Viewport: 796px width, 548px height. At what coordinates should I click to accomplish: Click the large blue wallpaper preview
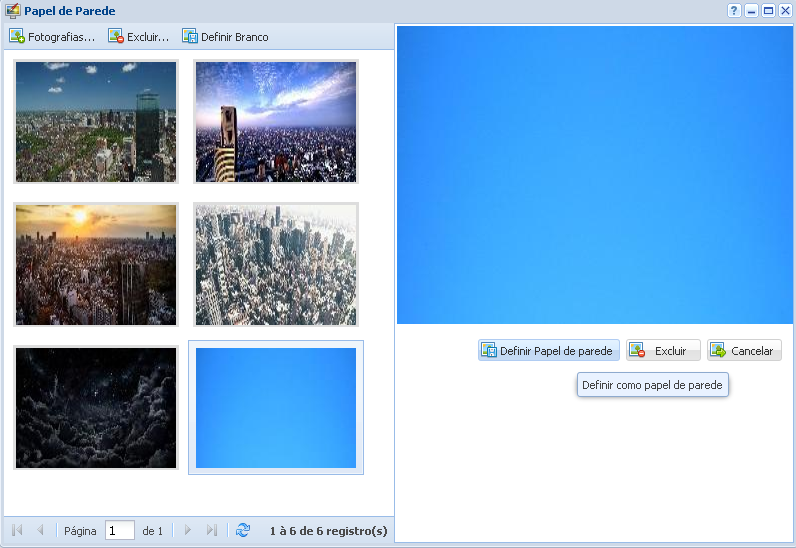594,175
